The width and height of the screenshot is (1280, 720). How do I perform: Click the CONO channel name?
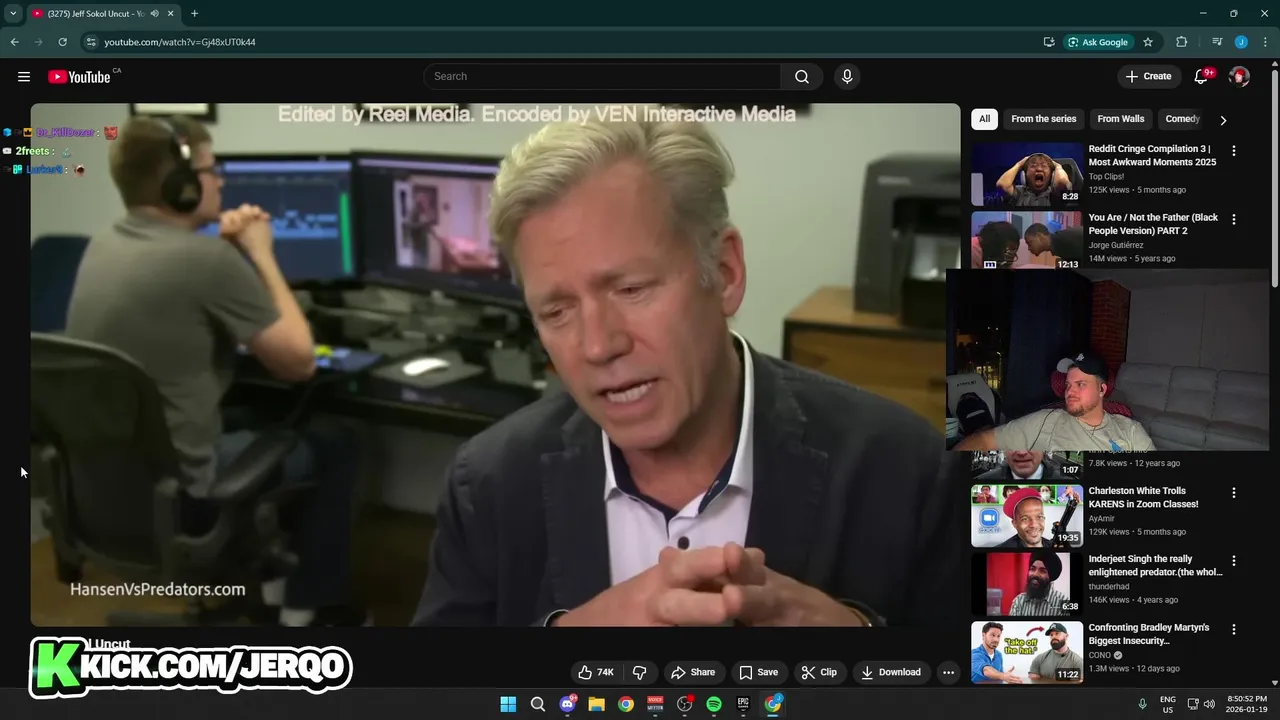[1100, 655]
